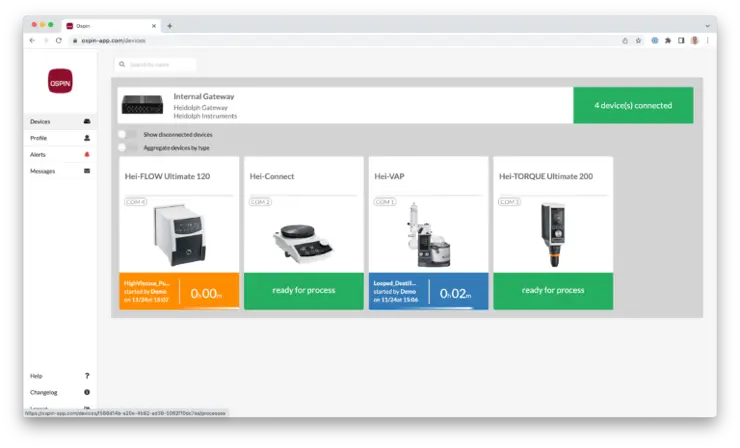Click the browser profile avatar
740x448 pixels.
(694, 41)
